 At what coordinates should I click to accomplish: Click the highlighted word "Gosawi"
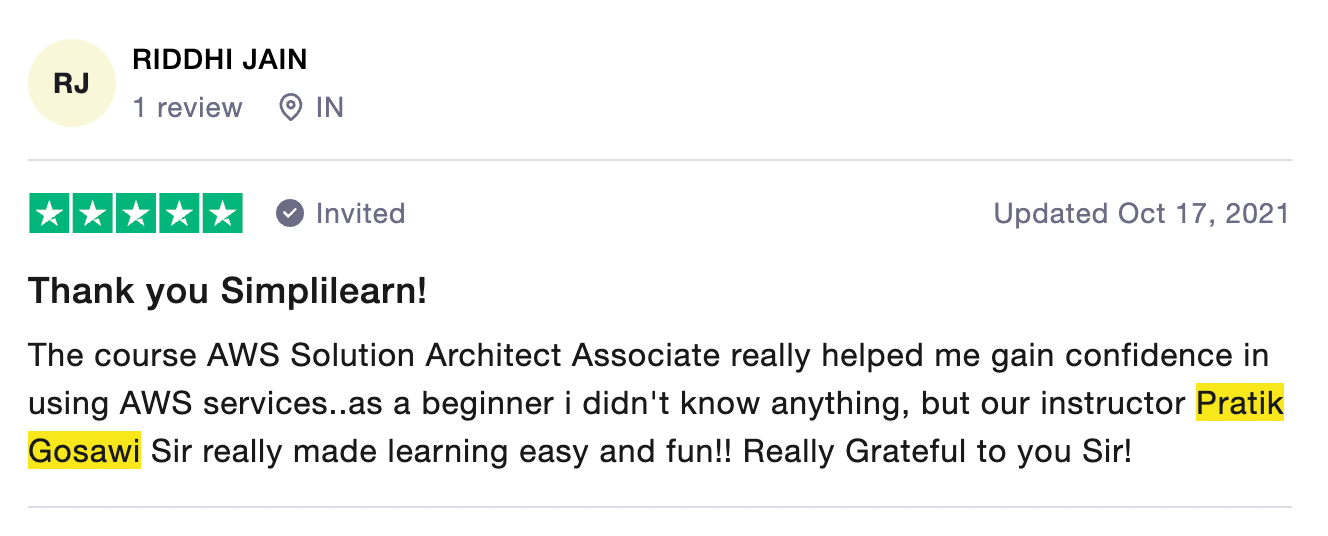point(84,452)
